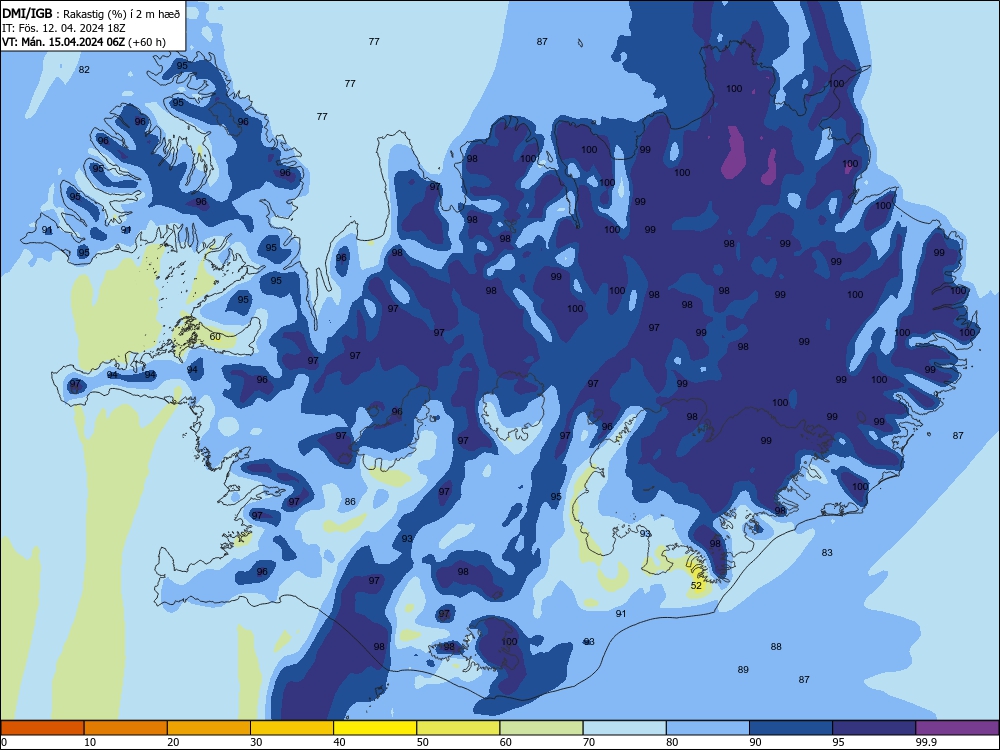Click the pale yellow 50–60 legend swatch

[x=459, y=728]
